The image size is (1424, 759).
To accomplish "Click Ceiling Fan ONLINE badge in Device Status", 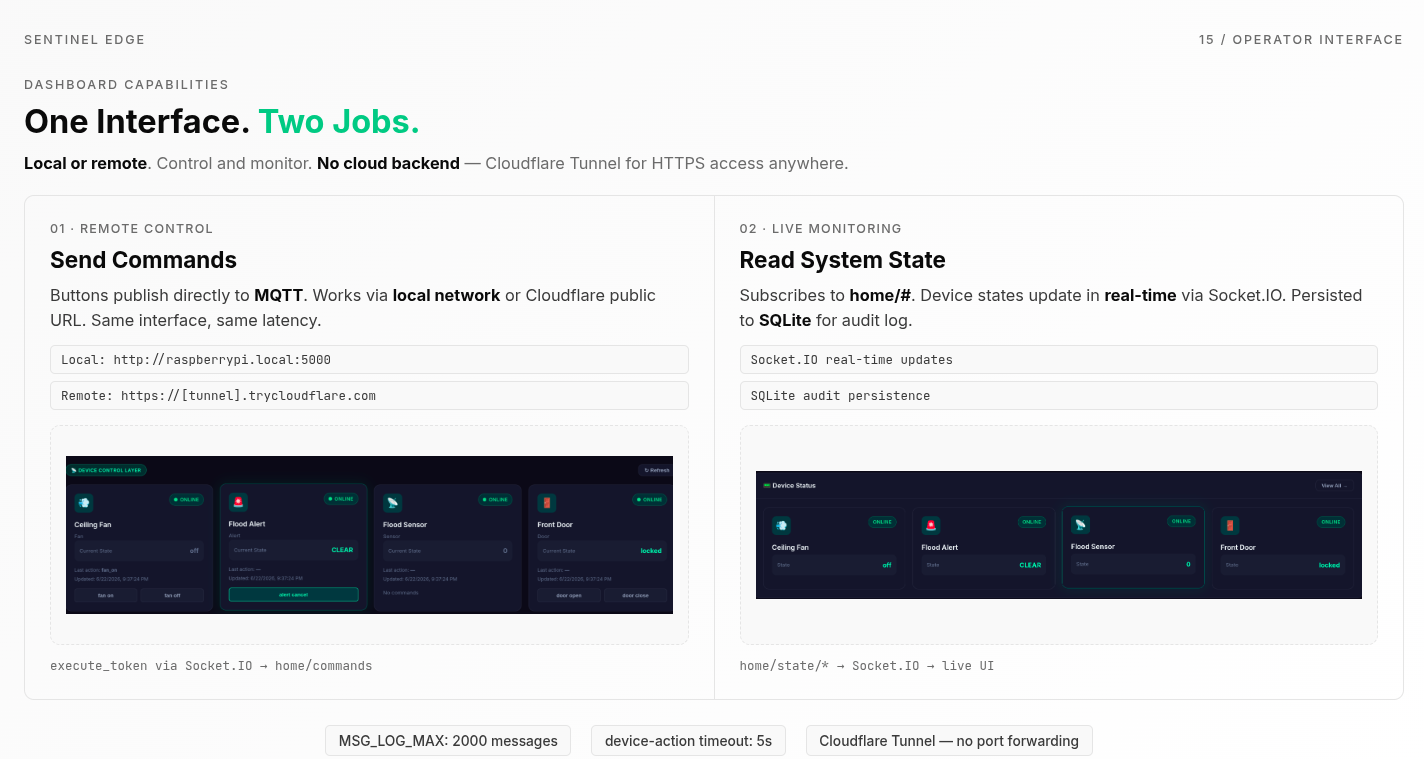I will (883, 522).
